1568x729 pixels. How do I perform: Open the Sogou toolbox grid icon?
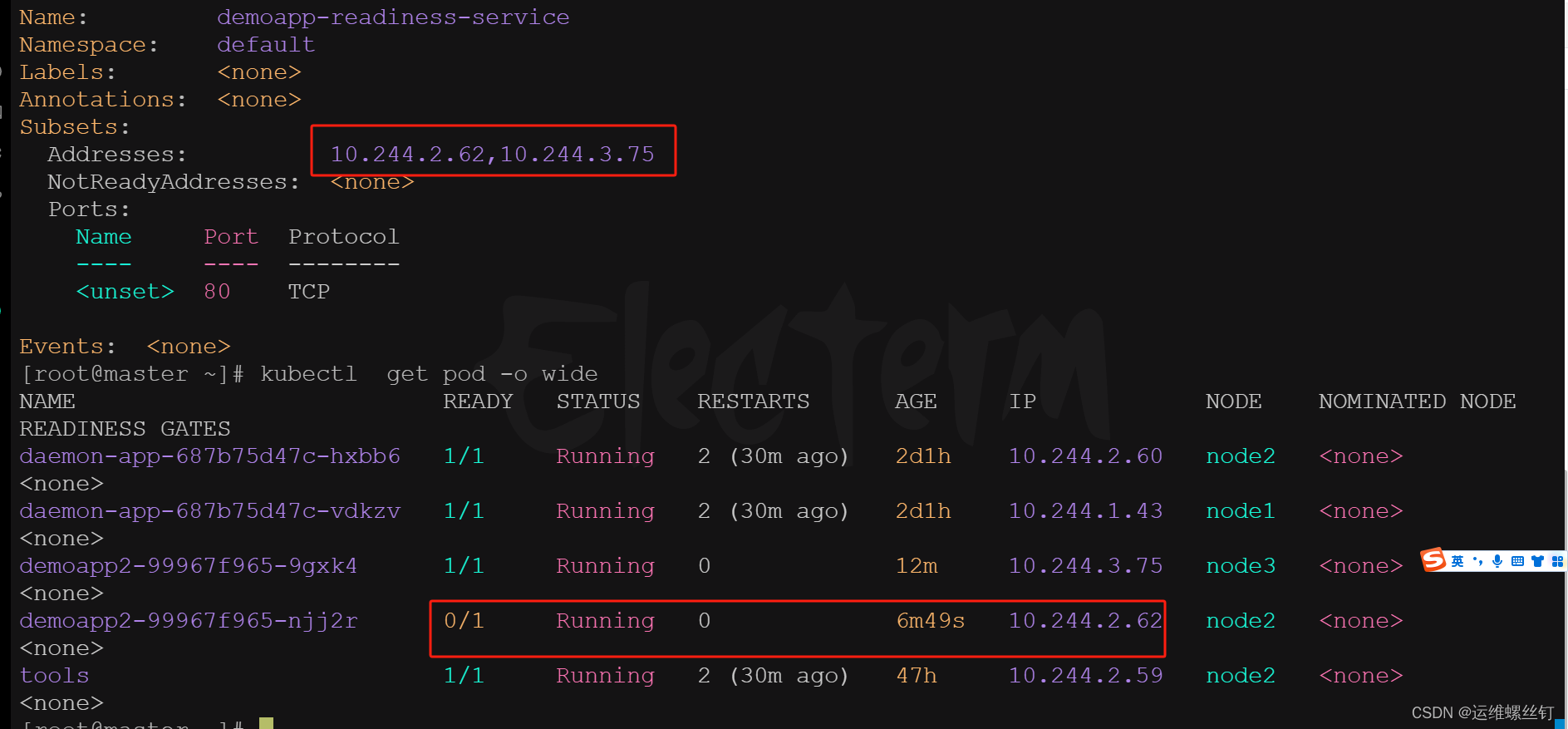(1557, 562)
